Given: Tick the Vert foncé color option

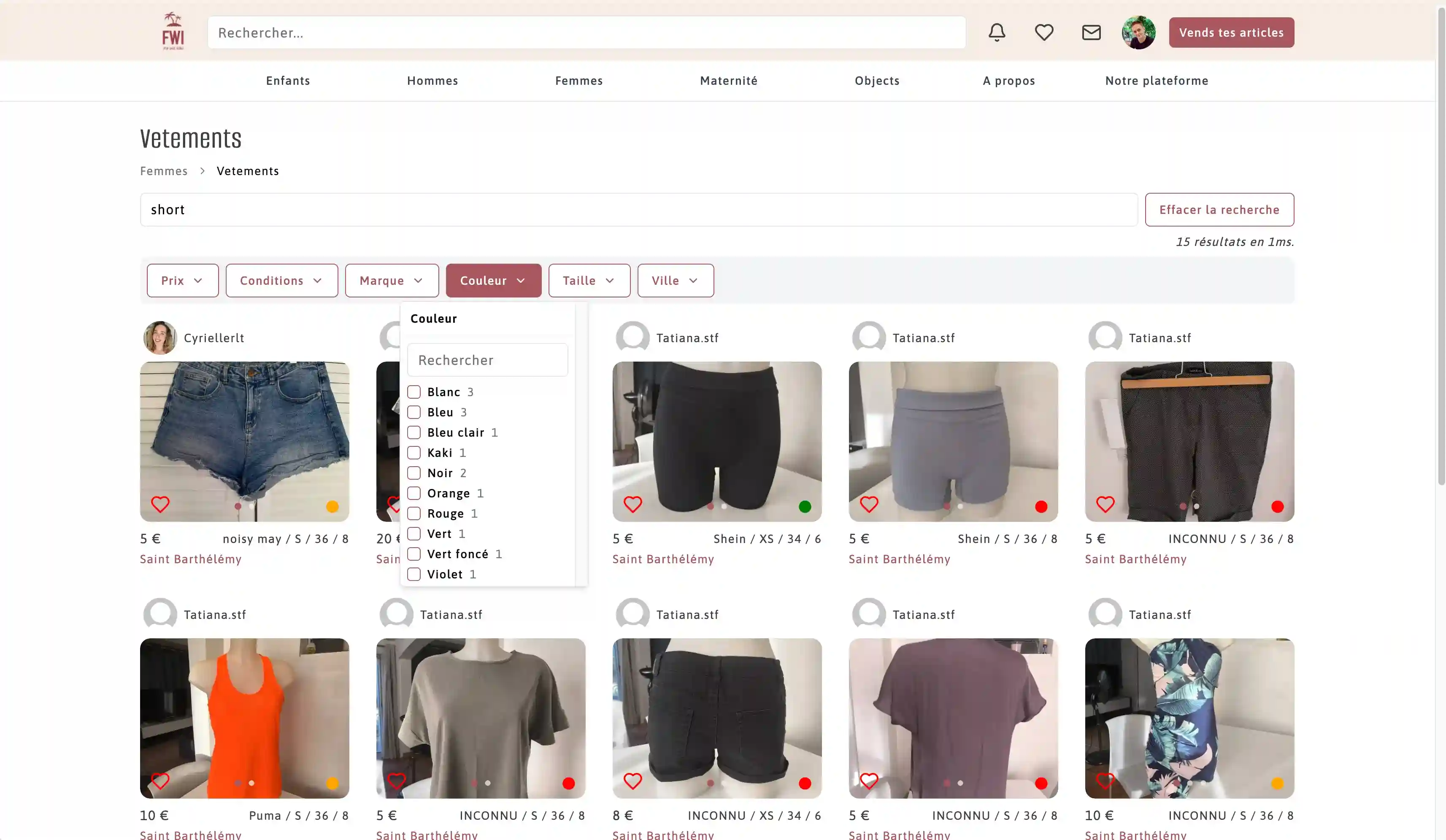Looking at the screenshot, I should (414, 554).
